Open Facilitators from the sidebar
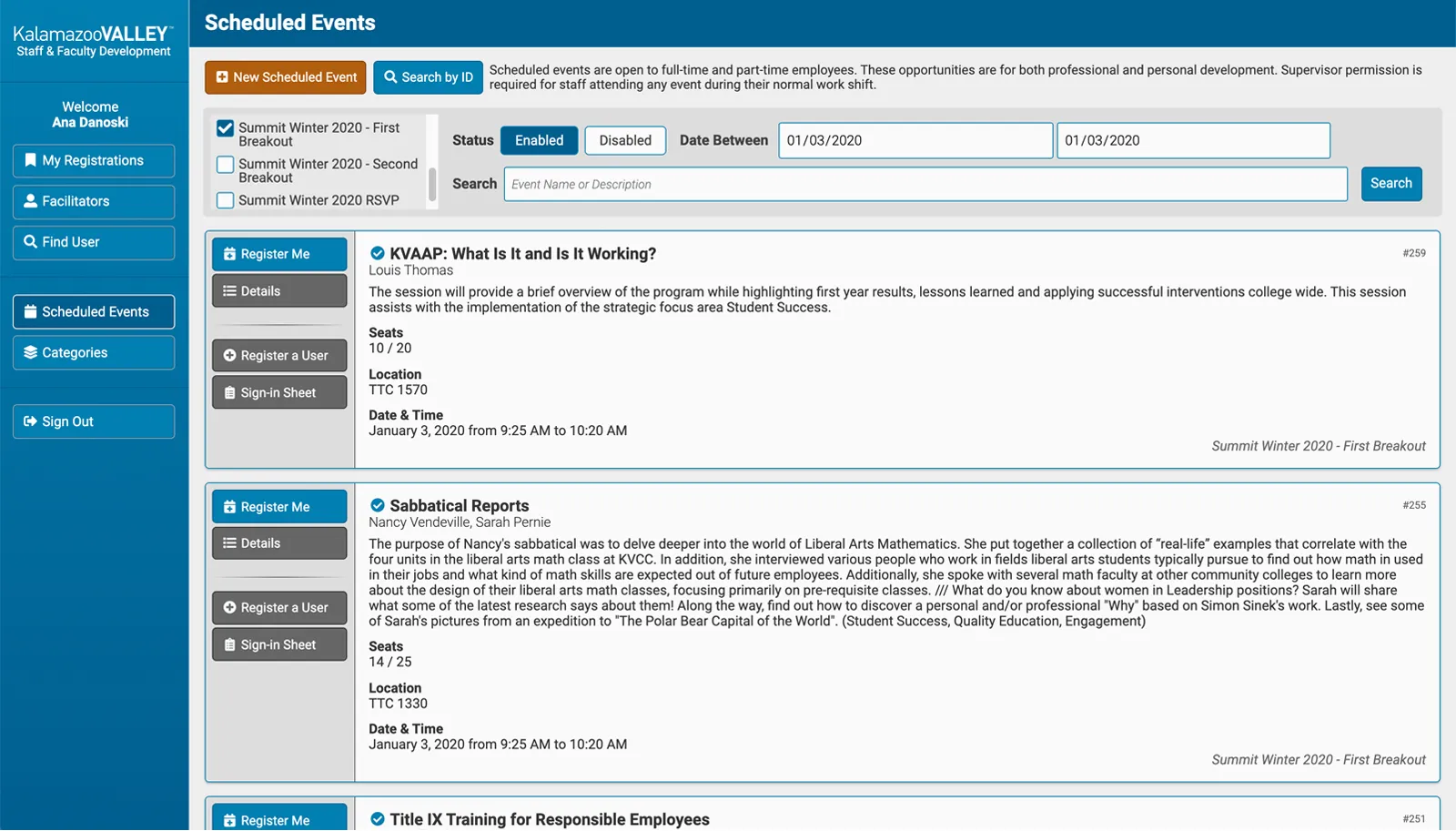1456x831 pixels. 94,201
